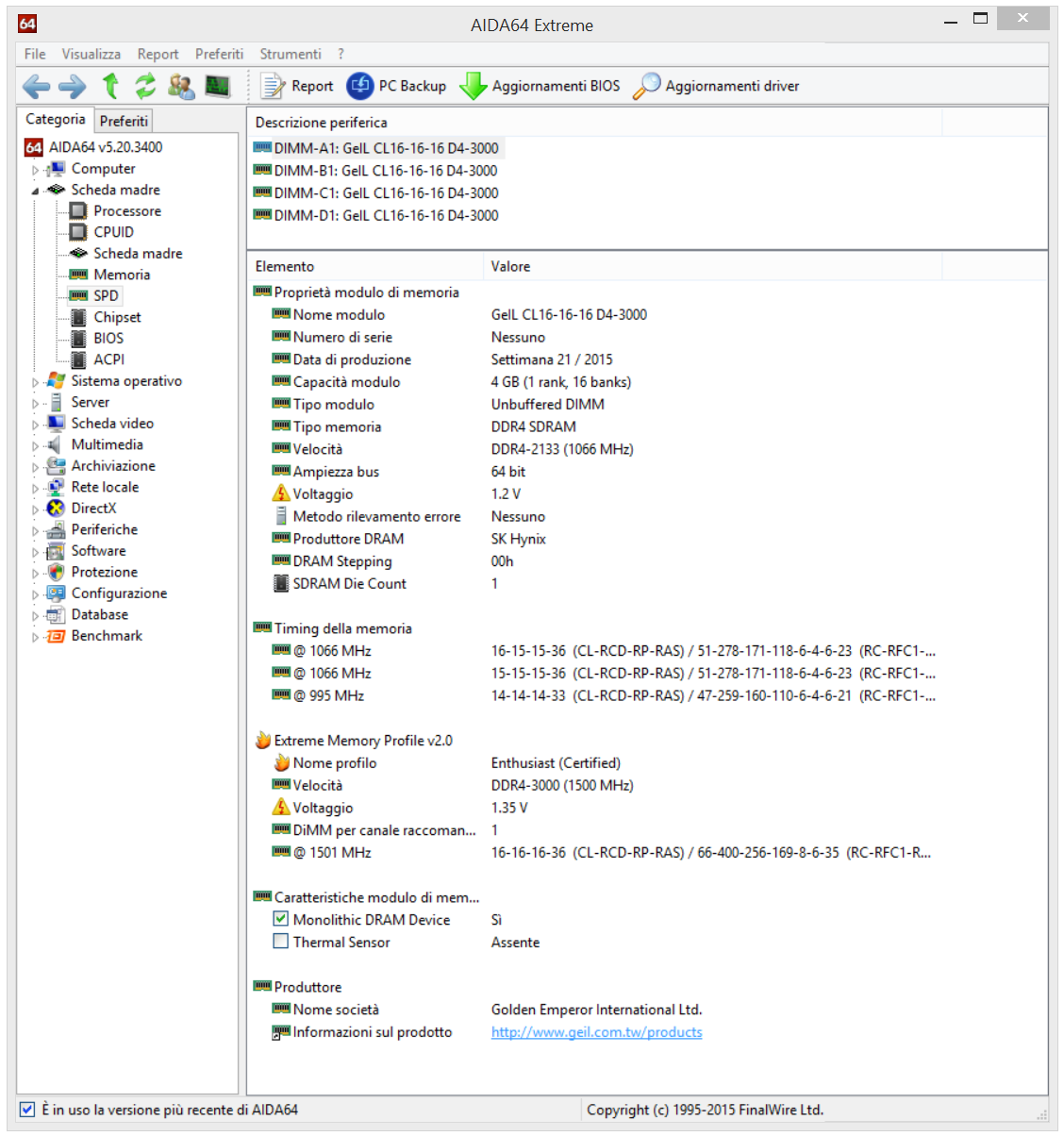
Task: Open the File menu
Action: tap(35, 54)
